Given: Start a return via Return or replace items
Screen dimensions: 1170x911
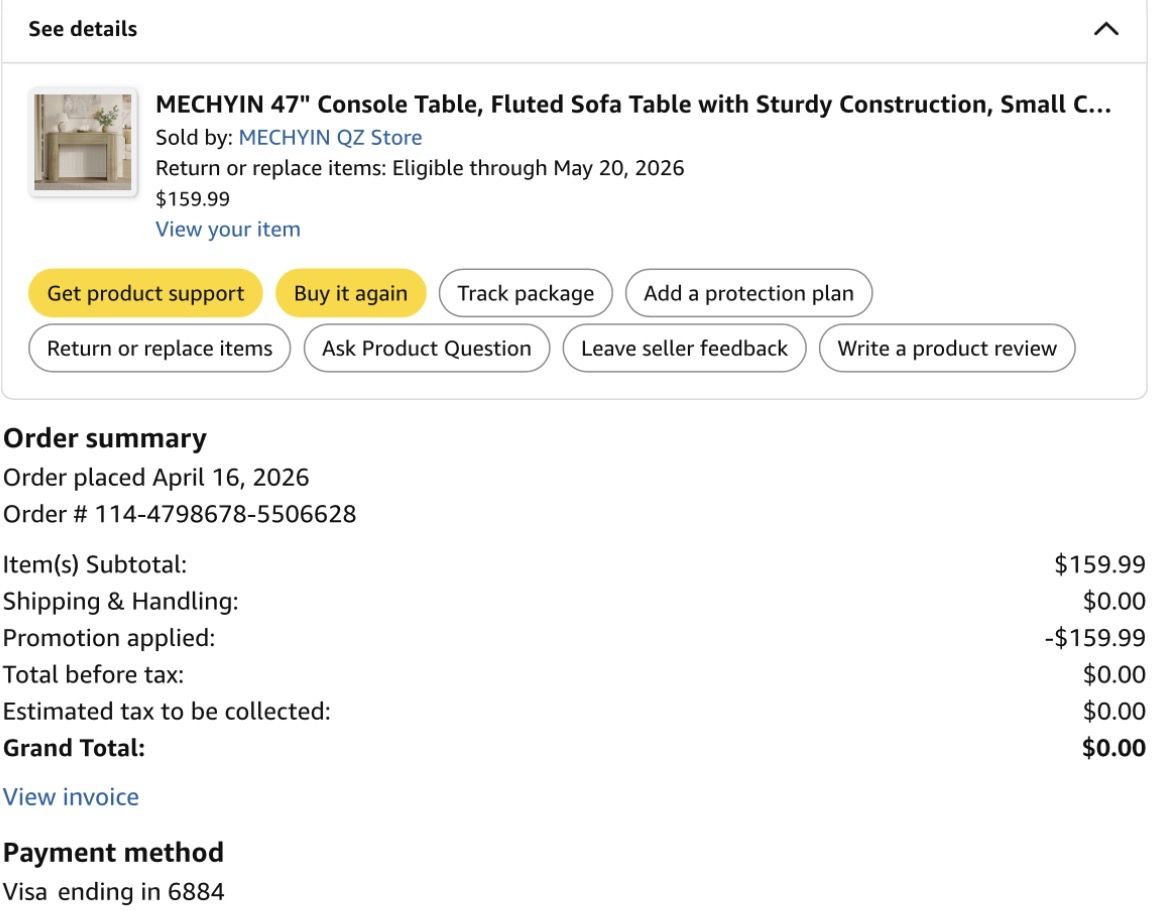Looking at the screenshot, I should (160, 349).
